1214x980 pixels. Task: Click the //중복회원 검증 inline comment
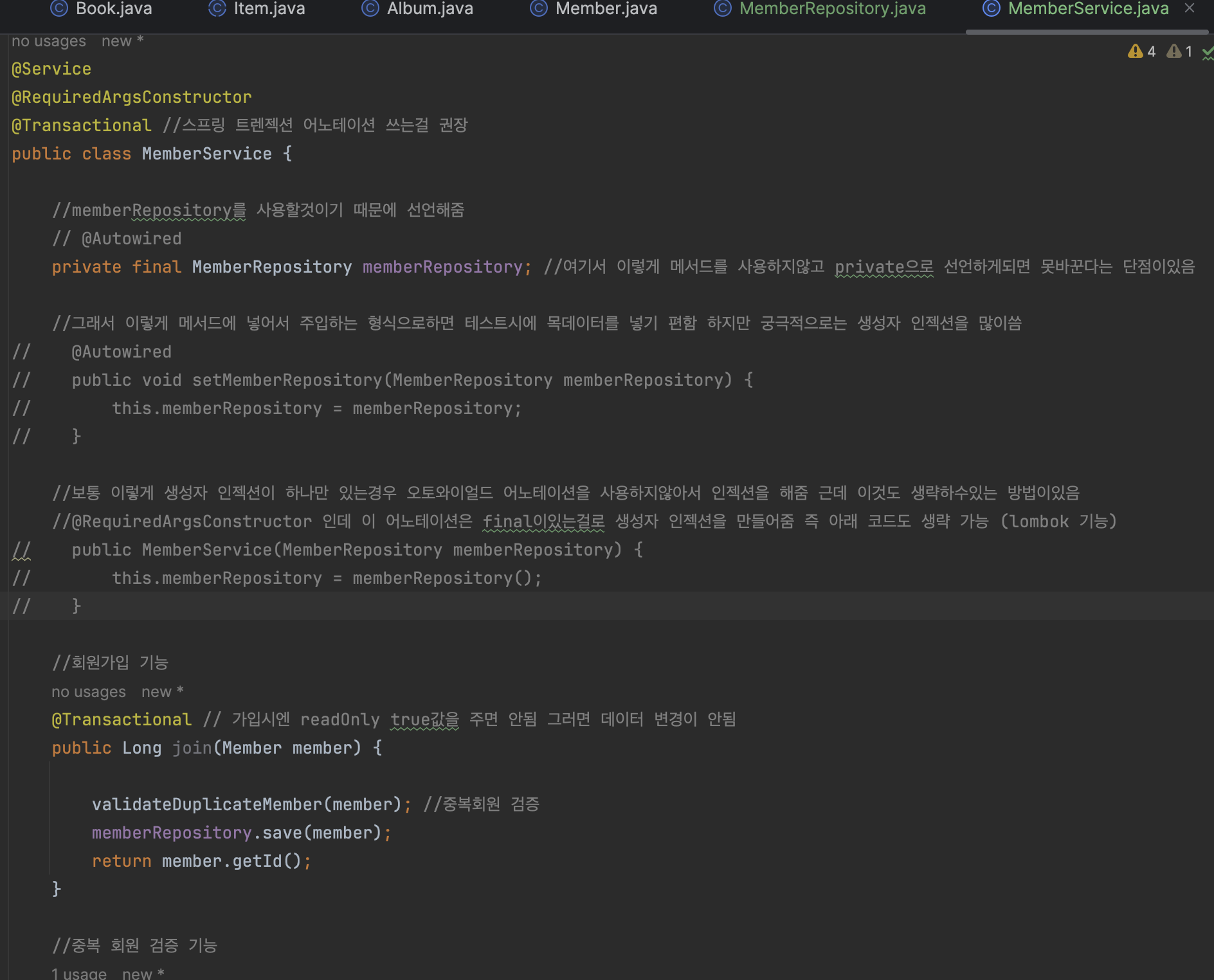point(481,804)
